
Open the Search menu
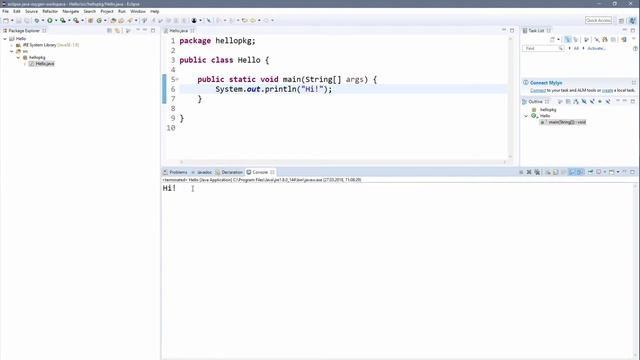(x=89, y=11)
